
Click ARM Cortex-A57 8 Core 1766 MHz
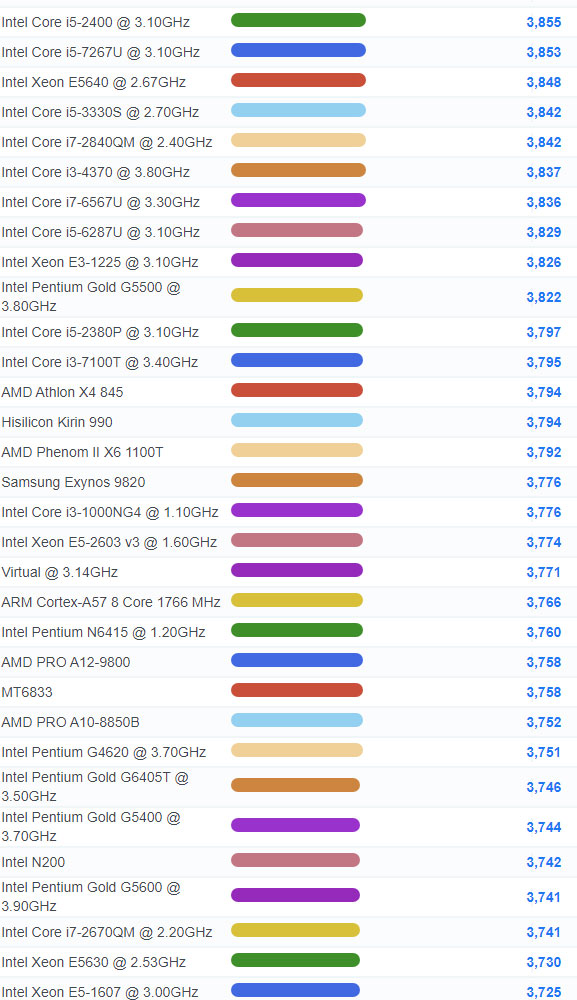(111, 602)
